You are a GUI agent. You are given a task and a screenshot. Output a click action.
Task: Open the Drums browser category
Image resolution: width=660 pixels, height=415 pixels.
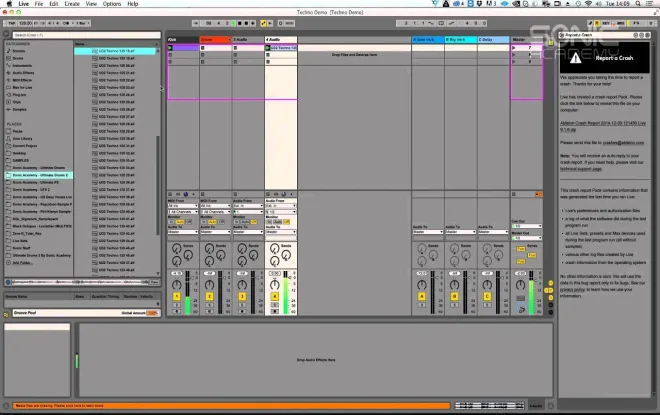click(18, 58)
